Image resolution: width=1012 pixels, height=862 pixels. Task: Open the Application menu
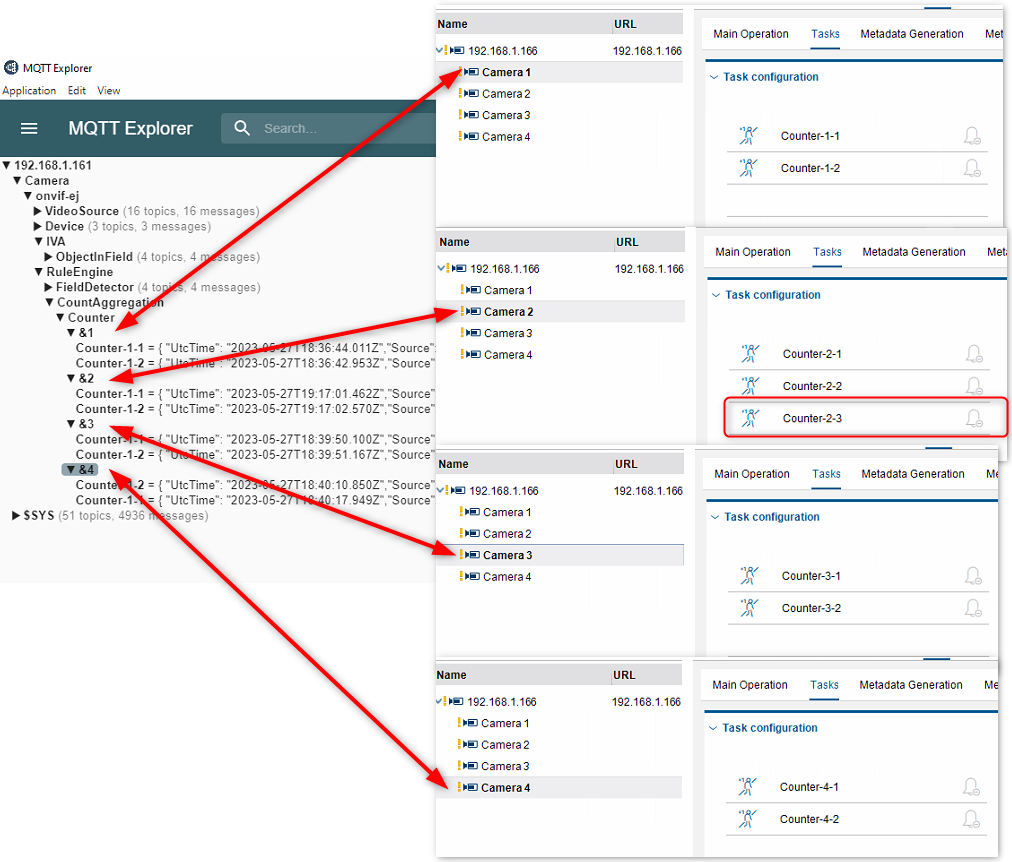click(x=29, y=90)
